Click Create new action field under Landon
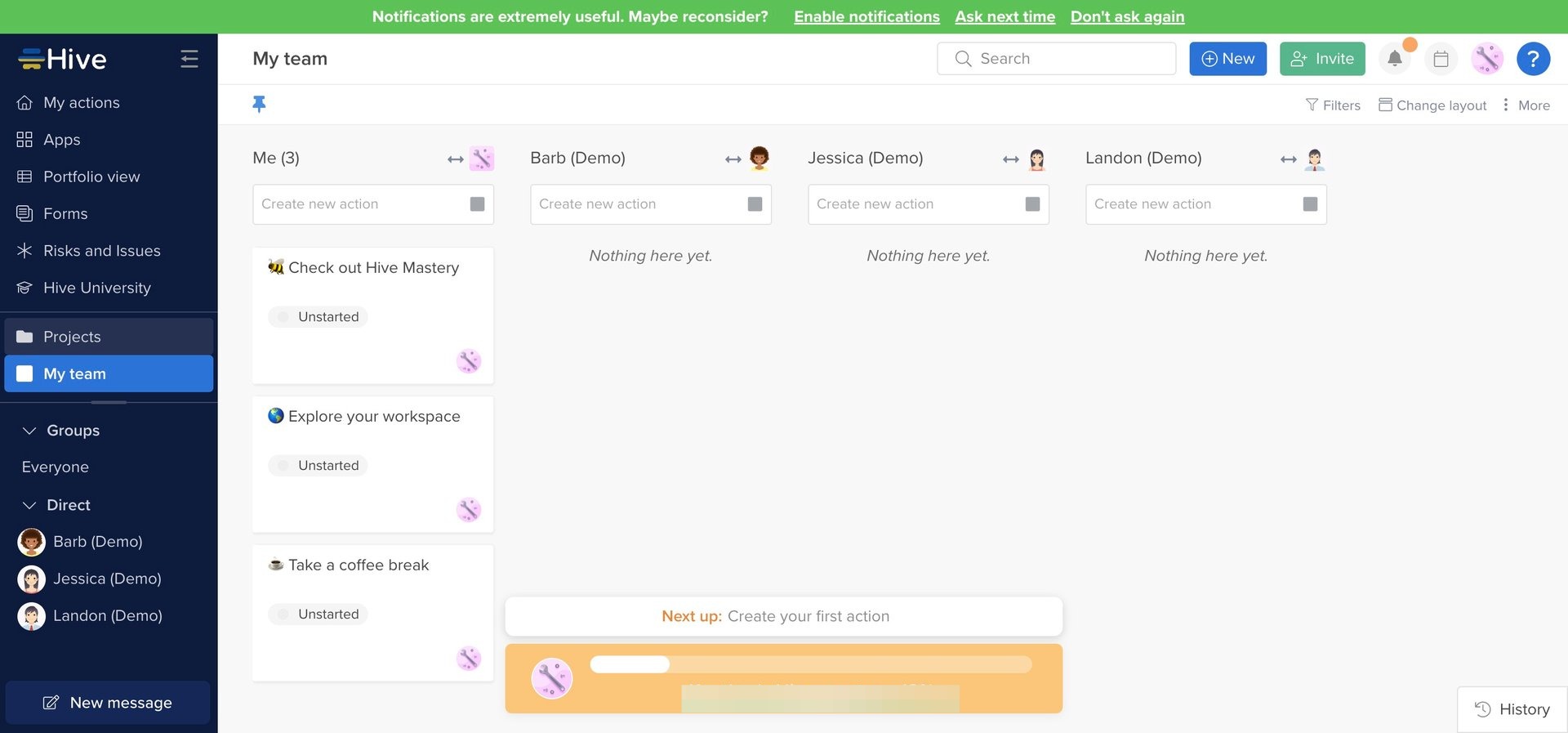The width and height of the screenshot is (1568, 733). tap(1206, 204)
